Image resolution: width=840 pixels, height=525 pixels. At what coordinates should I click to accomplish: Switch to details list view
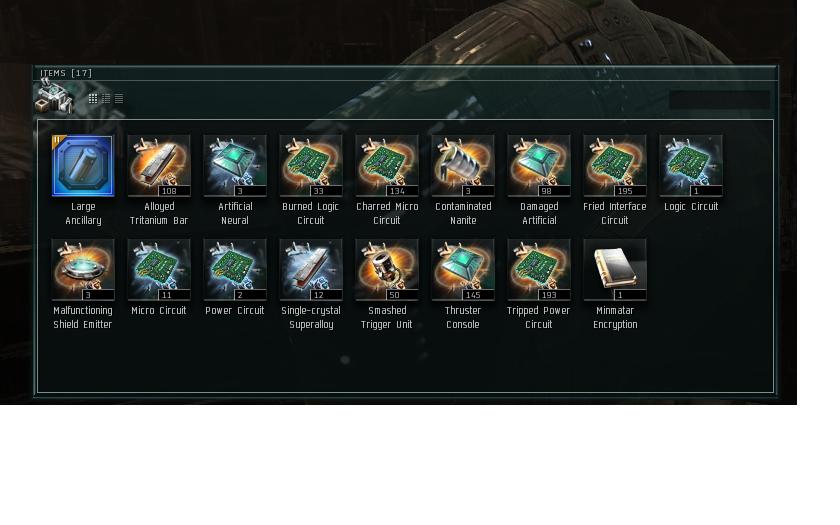click(x=119, y=99)
